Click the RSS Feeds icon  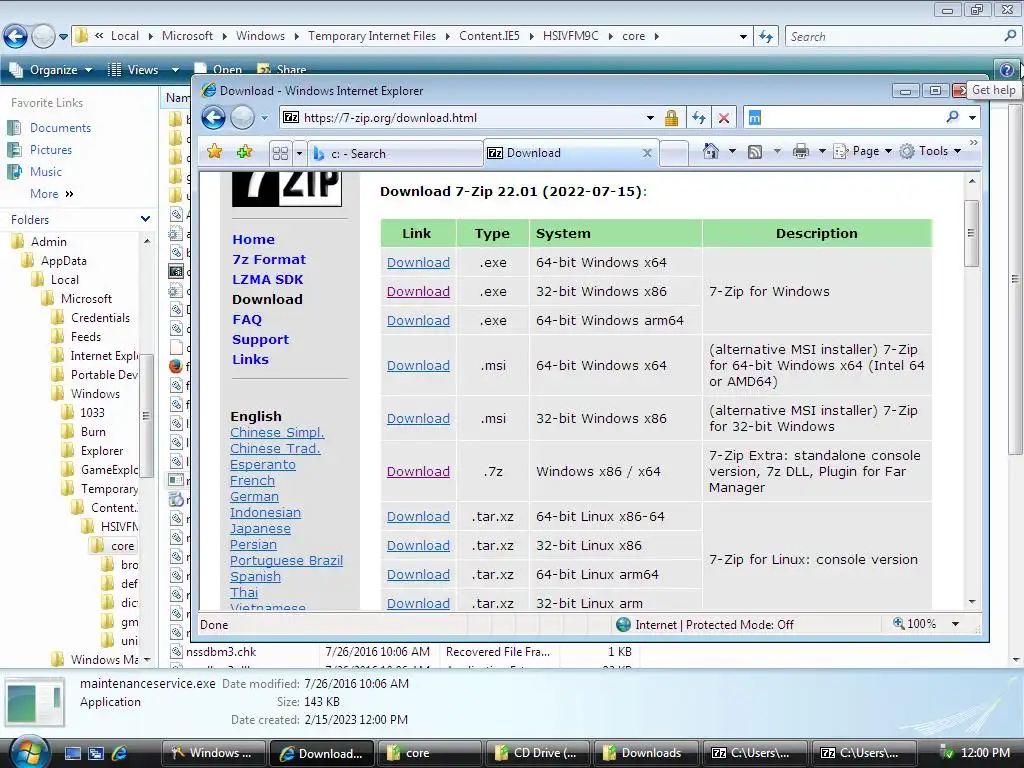754,152
